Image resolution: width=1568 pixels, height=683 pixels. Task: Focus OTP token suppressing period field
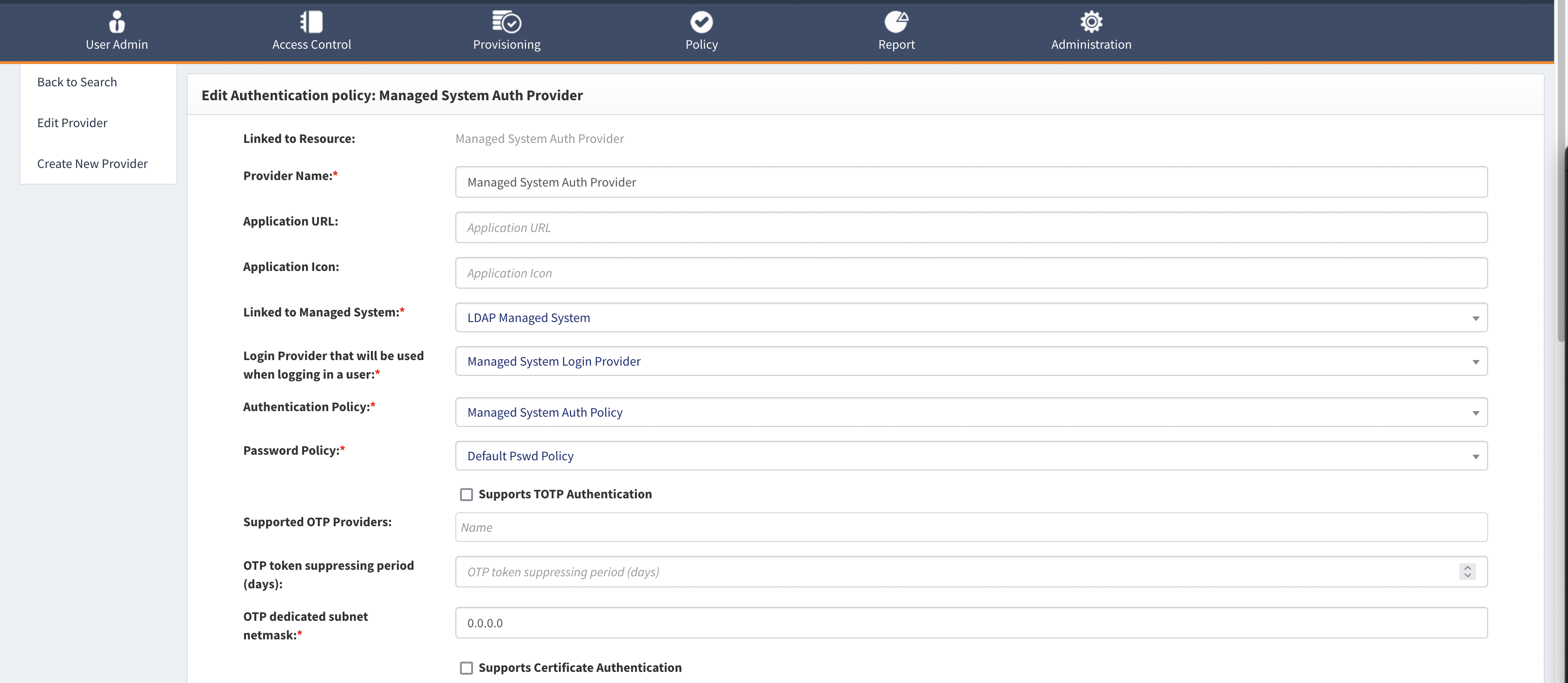click(971, 572)
